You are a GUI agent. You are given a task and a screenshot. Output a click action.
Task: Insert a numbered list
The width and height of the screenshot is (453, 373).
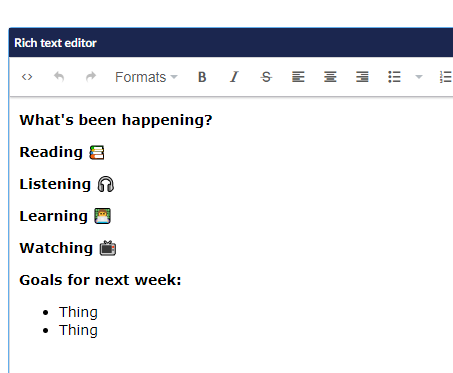point(446,77)
